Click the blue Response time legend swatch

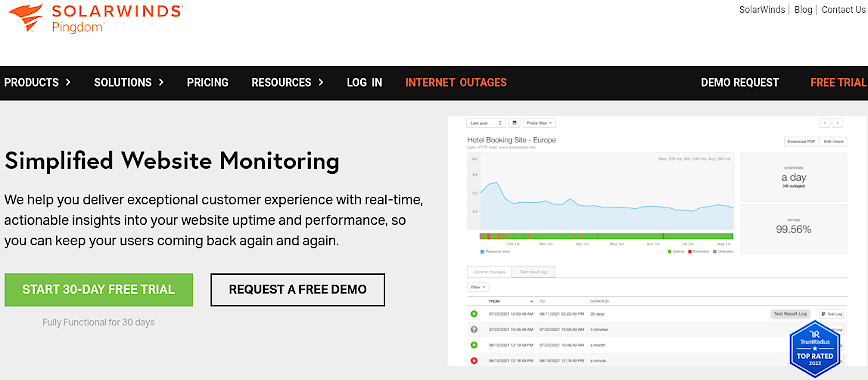[482, 251]
